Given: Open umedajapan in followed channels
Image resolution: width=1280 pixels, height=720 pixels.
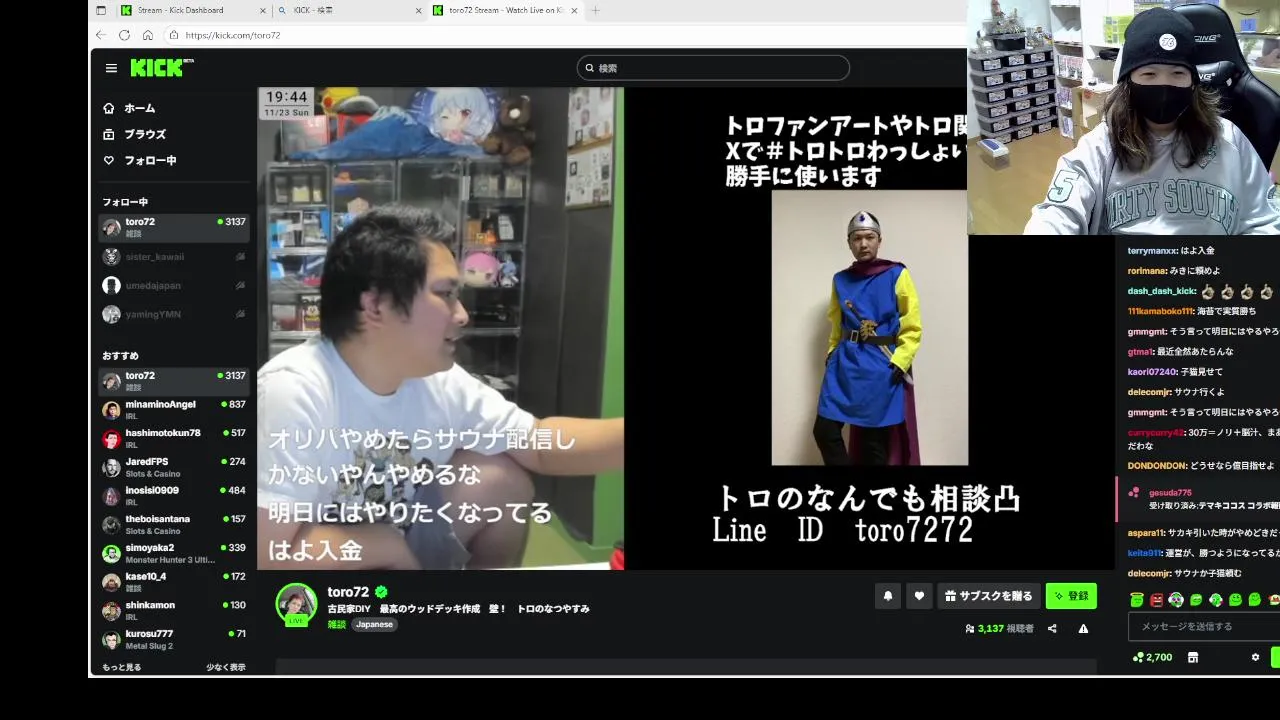Looking at the screenshot, I should click(x=174, y=286).
